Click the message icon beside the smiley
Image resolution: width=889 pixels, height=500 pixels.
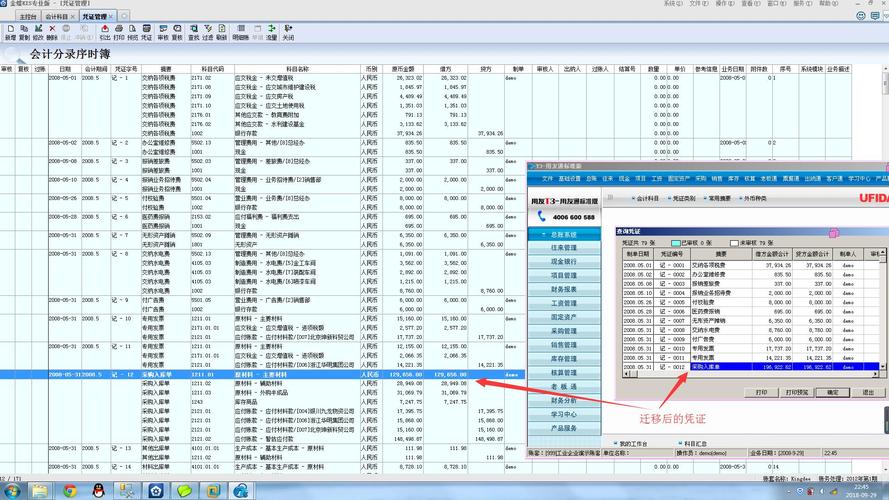coord(875,16)
